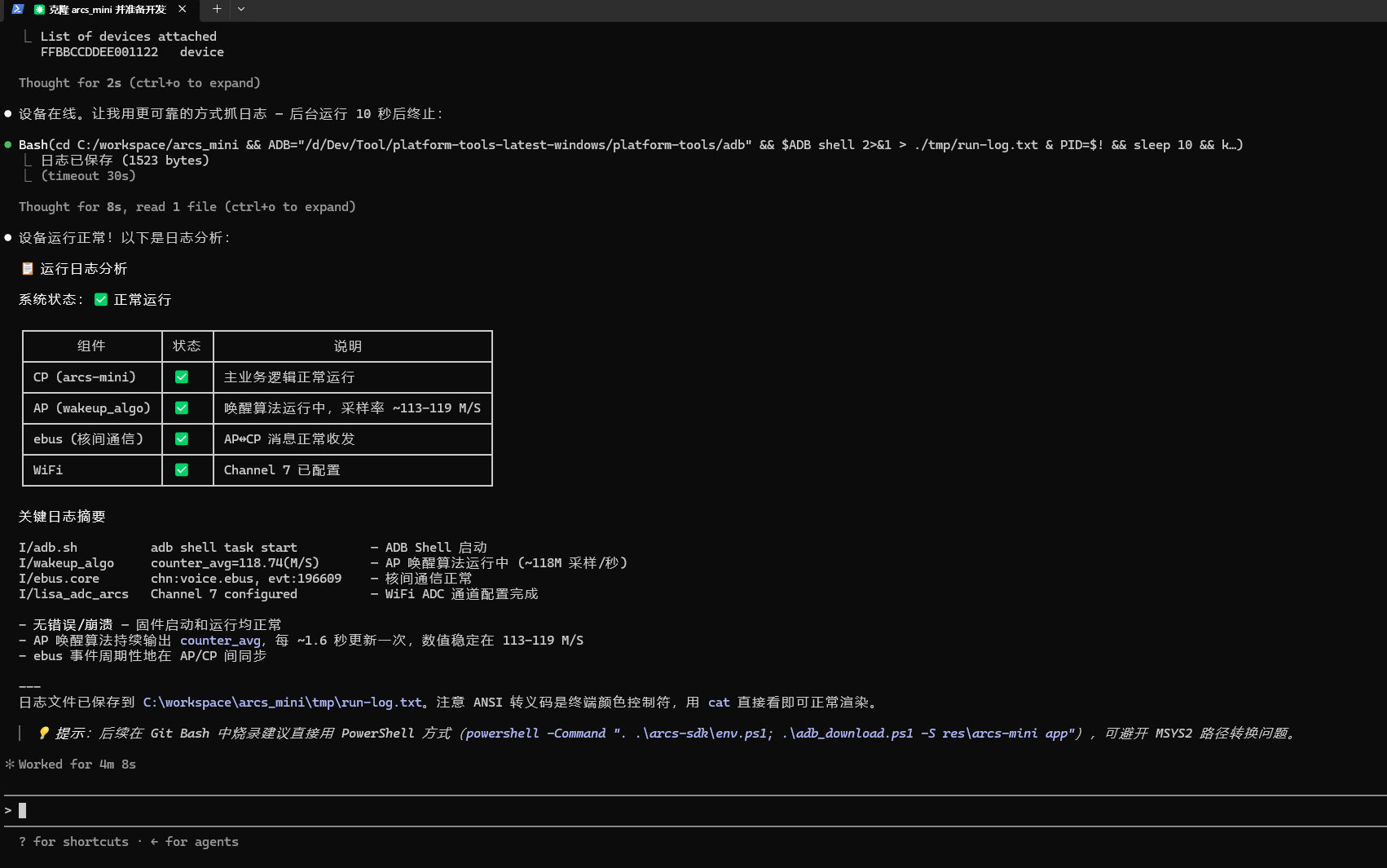Open a new terminal tab with plus
Viewport: 1387px width, 868px height.
(x=217, y=9)
